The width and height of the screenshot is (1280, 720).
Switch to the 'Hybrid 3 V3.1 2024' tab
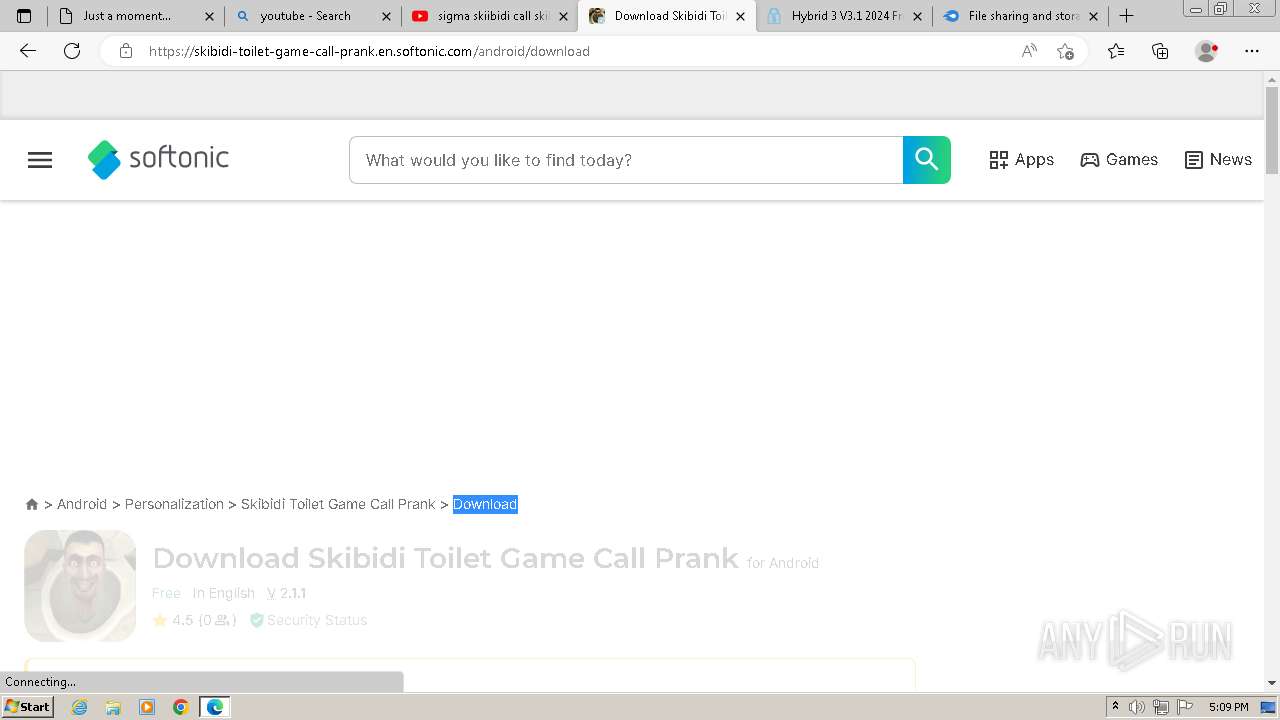click(x=843, y=16)
